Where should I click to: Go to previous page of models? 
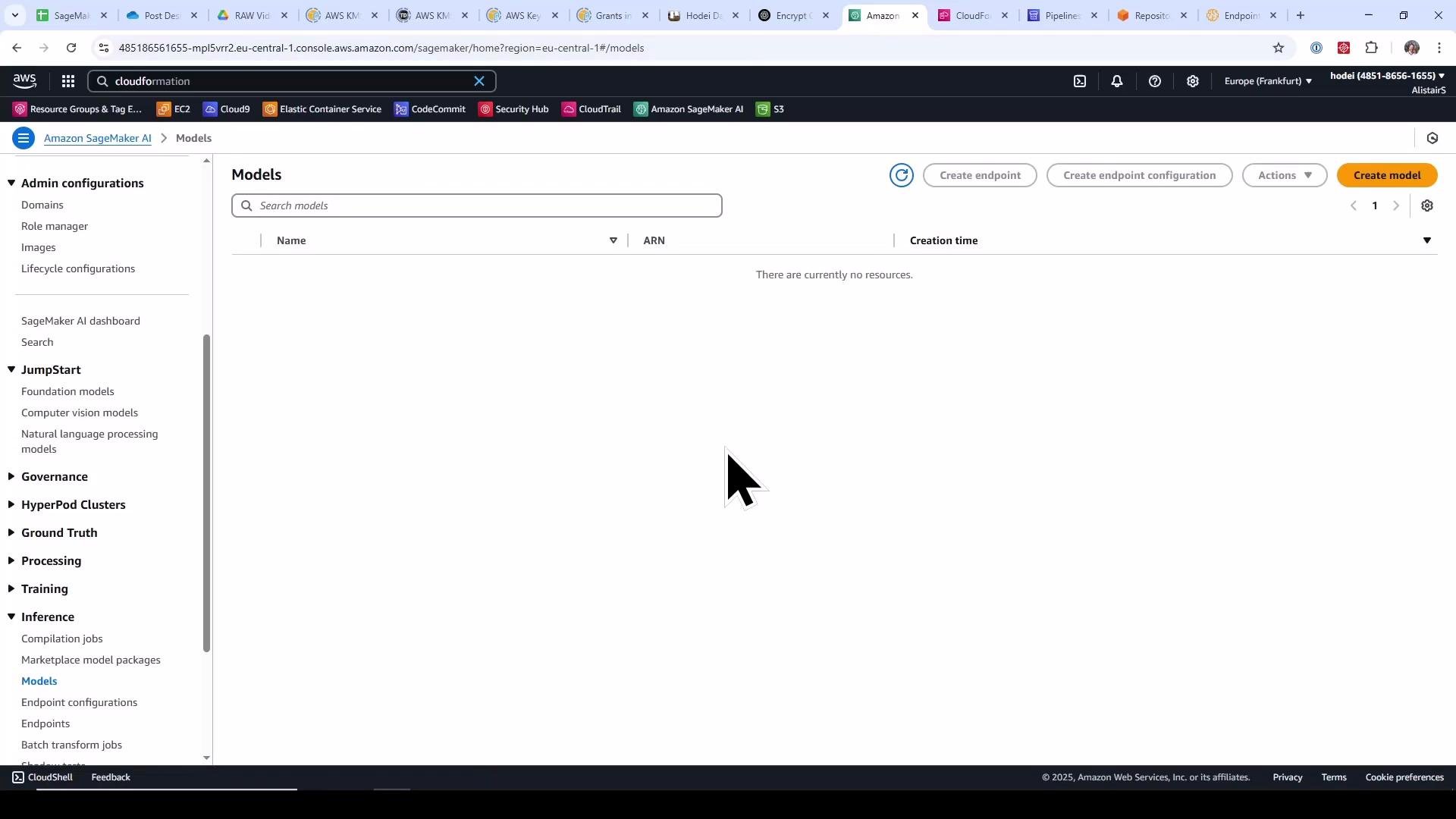pos(1354,206)
